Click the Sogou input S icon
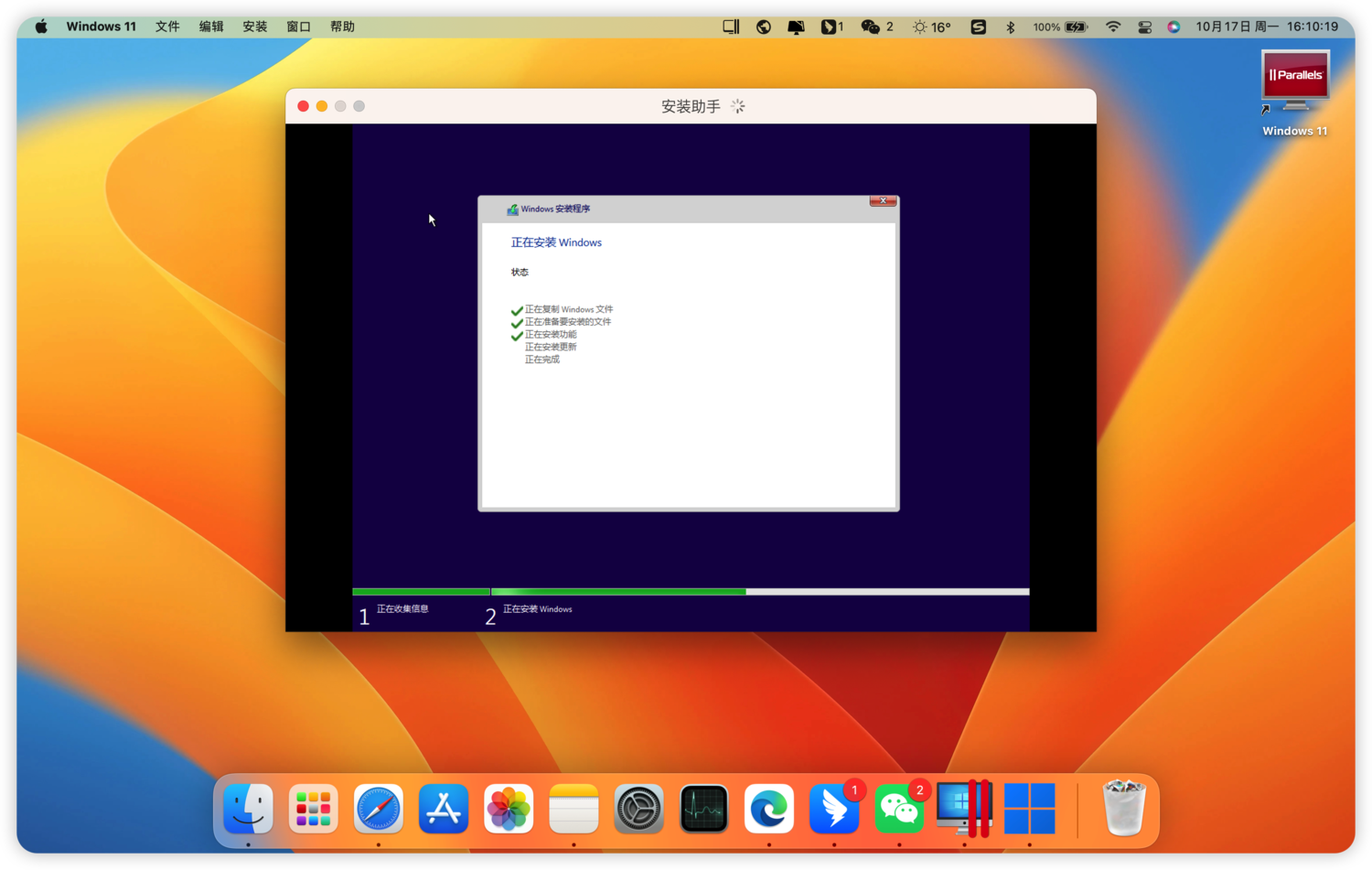Screen dimensions: 1372x870 (978, 27)
